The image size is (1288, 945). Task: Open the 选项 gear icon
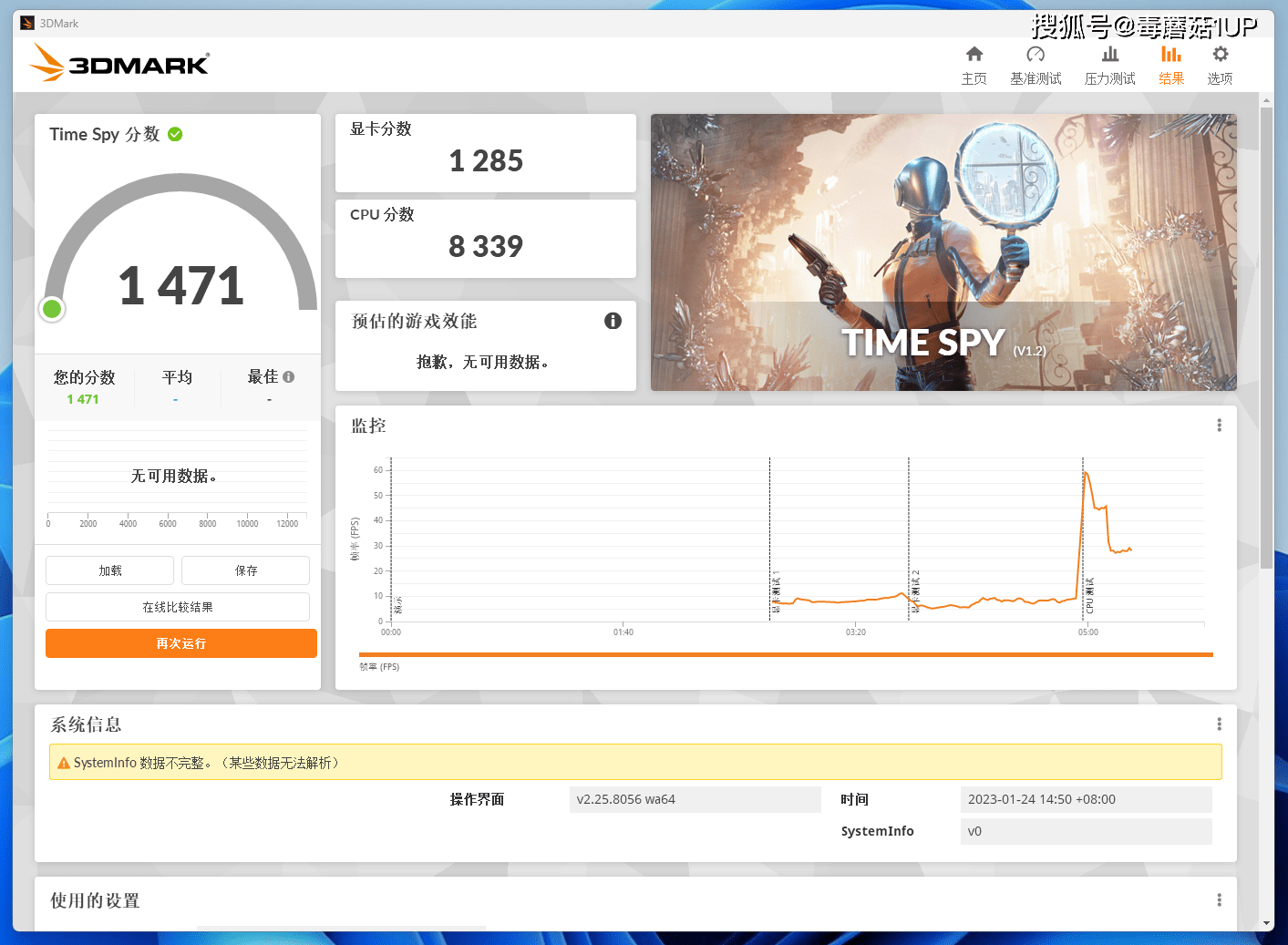coord(1221,54)
